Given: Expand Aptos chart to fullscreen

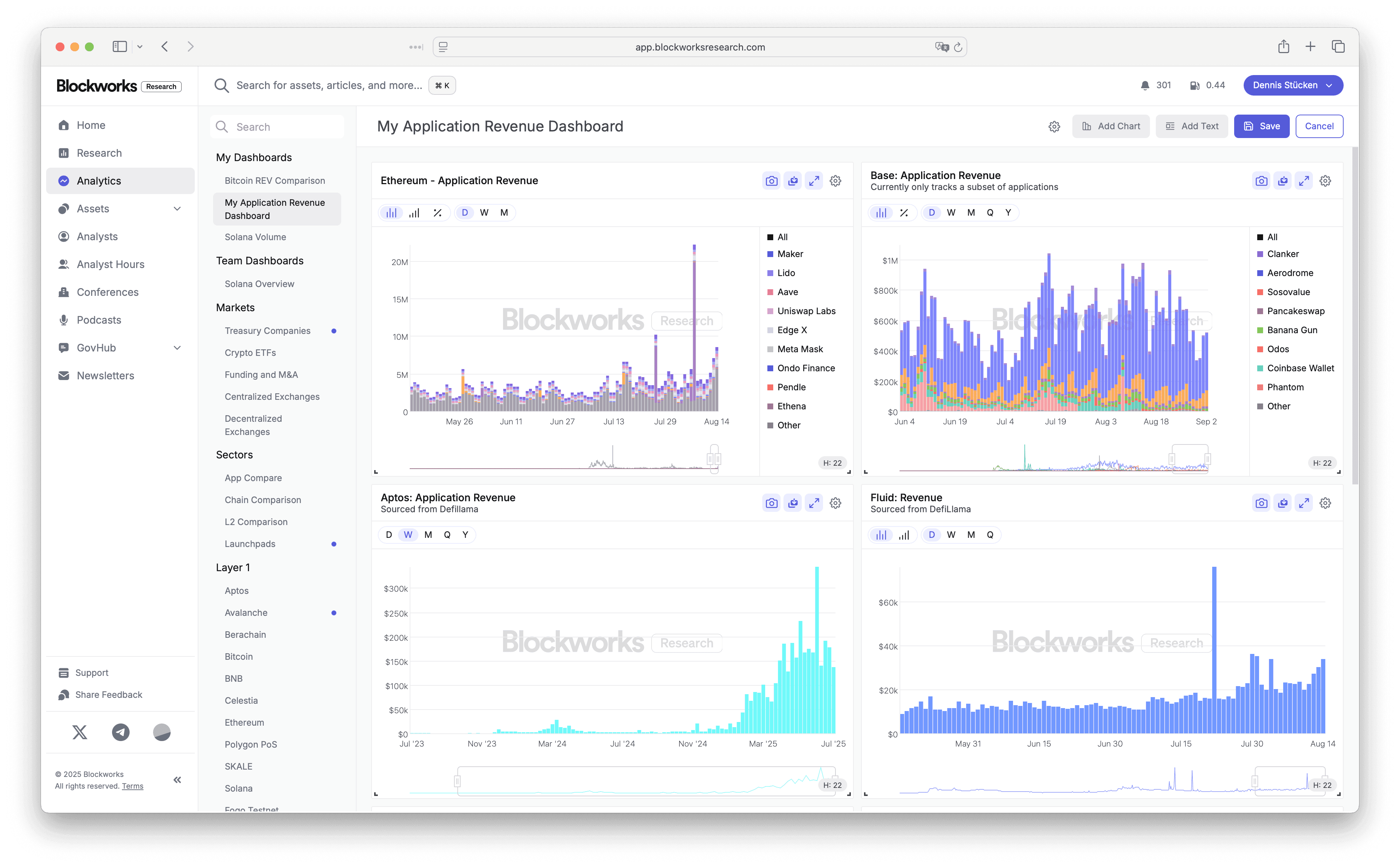Looking at the screenshot, I should pos(814,503).
